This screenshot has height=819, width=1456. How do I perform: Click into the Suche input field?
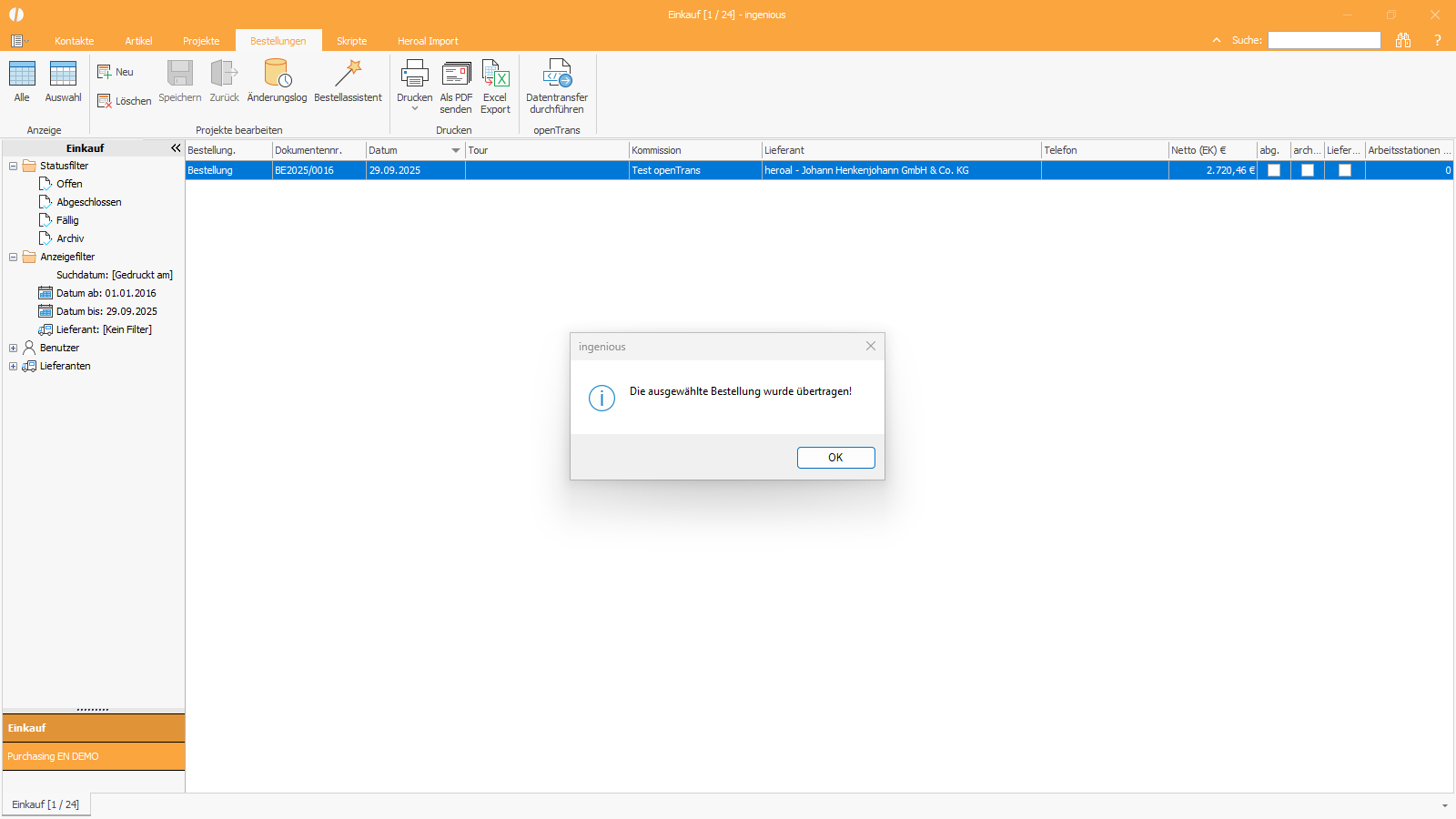(1324, 40)
